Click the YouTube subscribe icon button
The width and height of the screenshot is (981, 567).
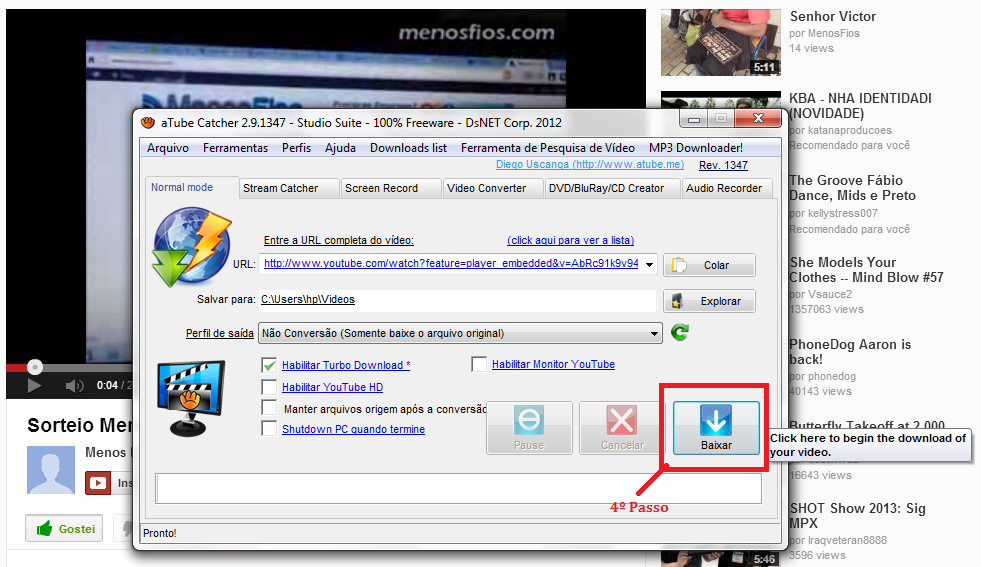[x=98, y=483]
